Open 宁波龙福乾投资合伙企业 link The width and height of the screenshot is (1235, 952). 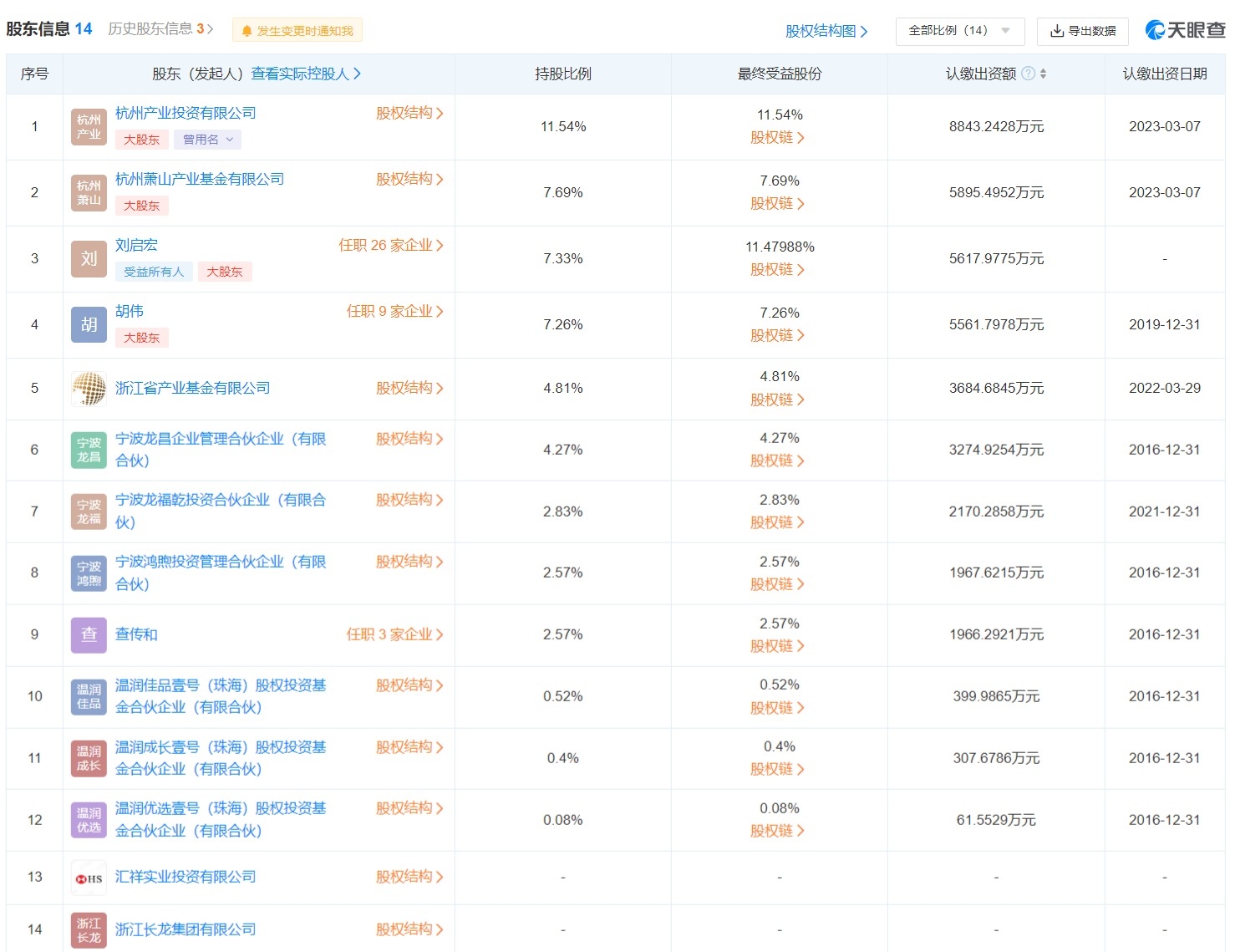point(221,511)
